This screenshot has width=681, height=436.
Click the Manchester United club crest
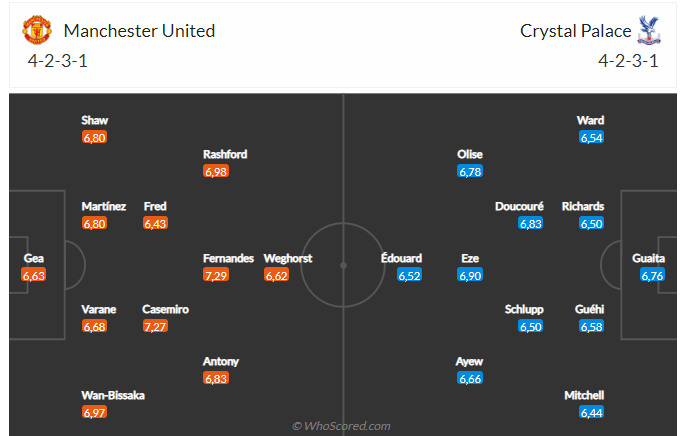pos(37,30)
